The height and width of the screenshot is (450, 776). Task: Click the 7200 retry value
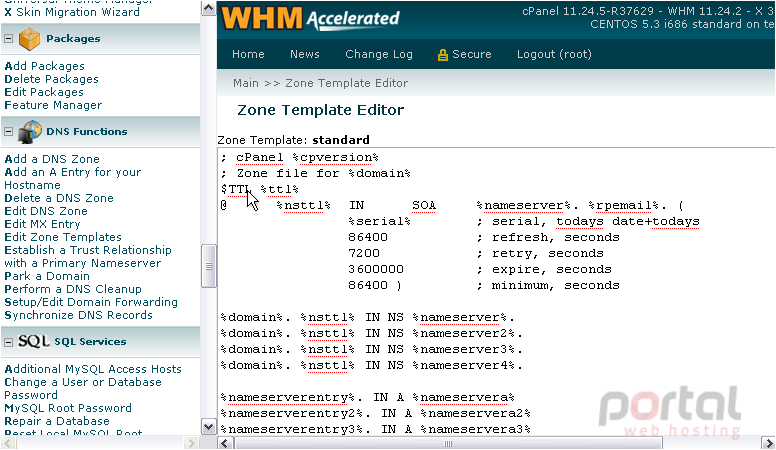[364, 253]
